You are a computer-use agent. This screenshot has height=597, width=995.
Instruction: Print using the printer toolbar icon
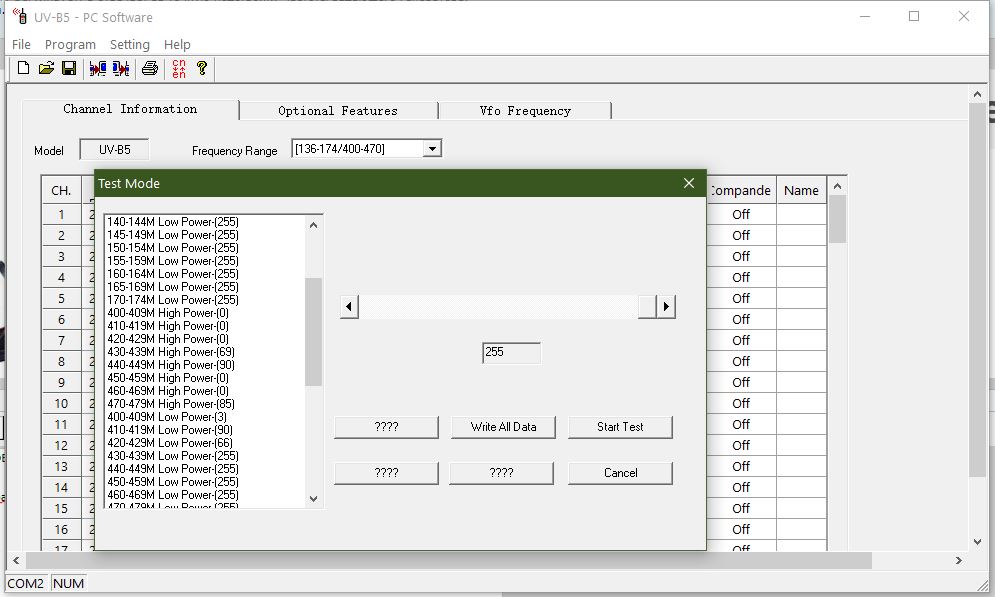click(x=150, y=68)
